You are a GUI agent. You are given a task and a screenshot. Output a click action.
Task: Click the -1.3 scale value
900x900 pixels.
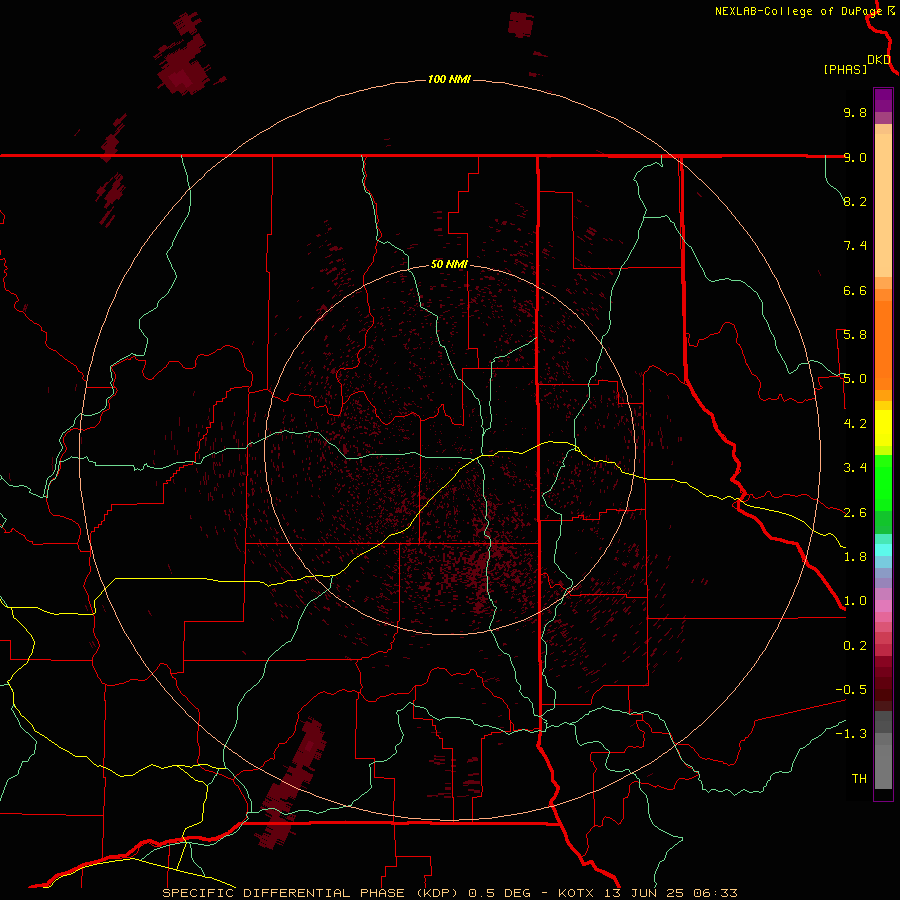click(x=851, y=734)
